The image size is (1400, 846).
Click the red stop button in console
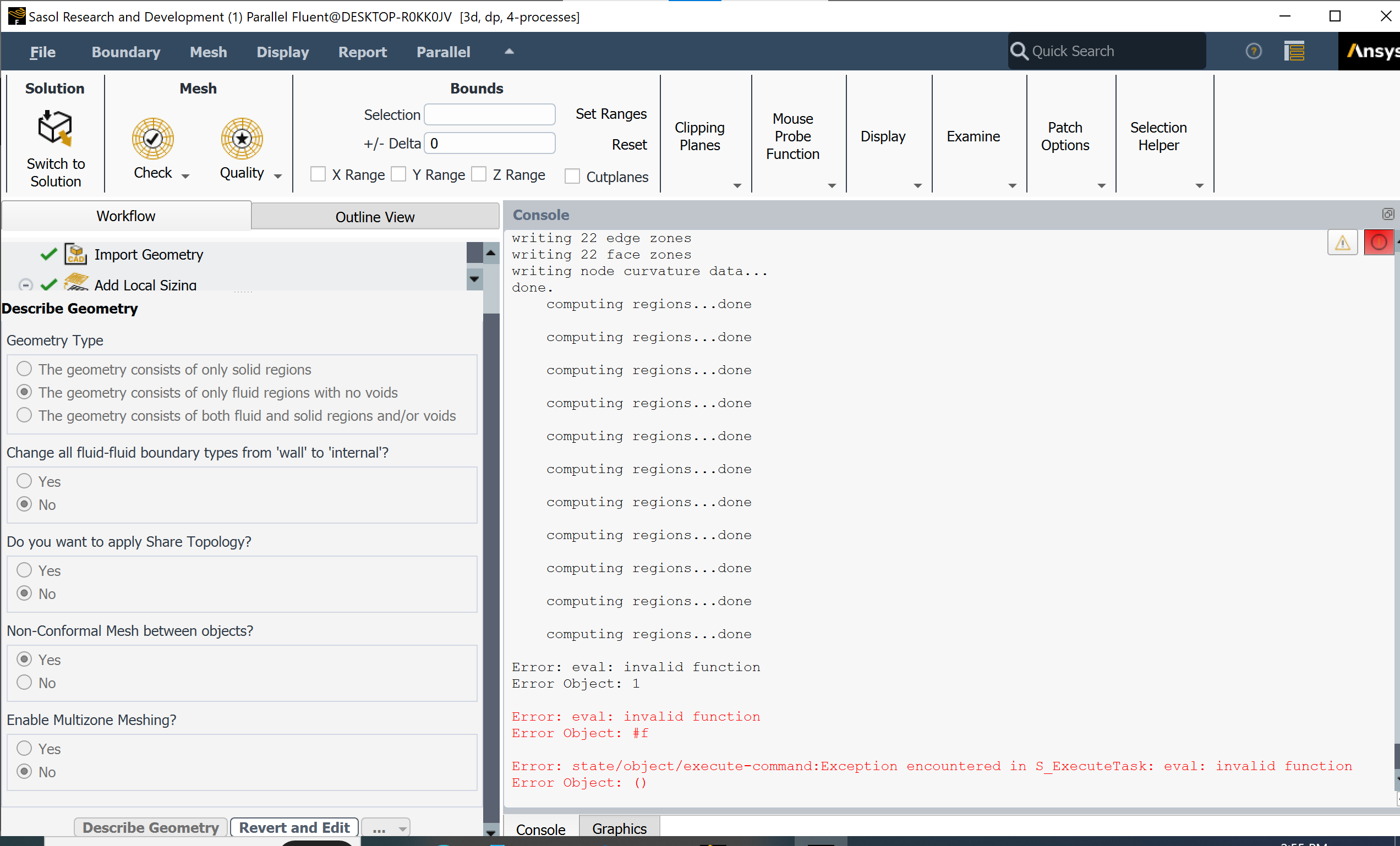[x=1378, y=243]
